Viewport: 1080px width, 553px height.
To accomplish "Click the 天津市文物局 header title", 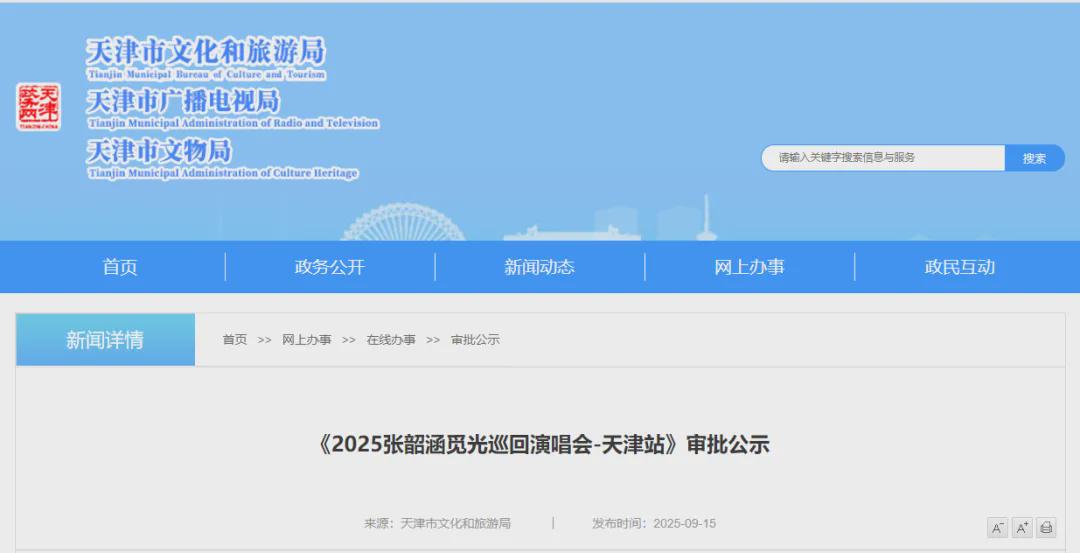I will [159, 152].
